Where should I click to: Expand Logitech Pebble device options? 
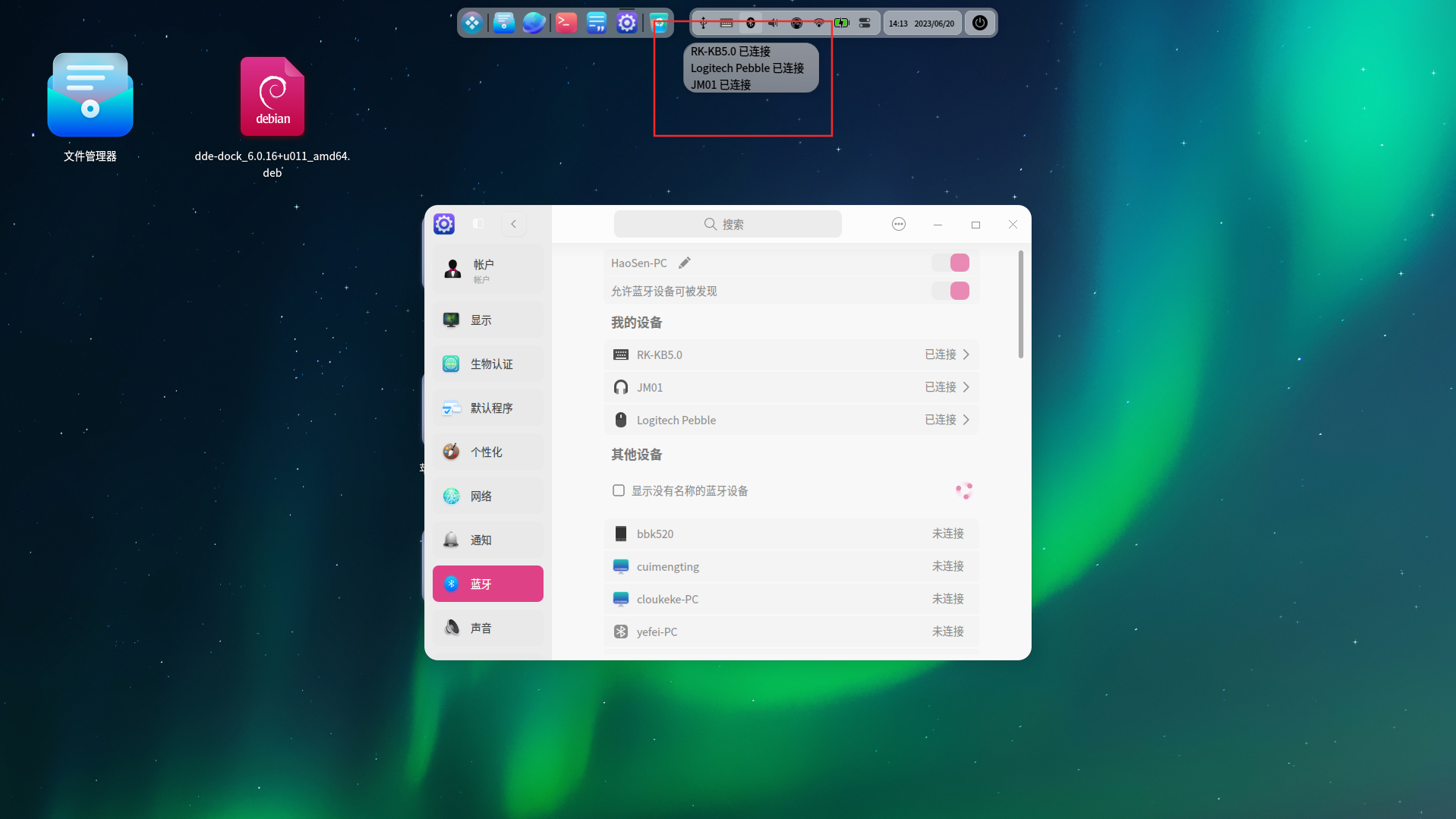[x=965, y=419]
